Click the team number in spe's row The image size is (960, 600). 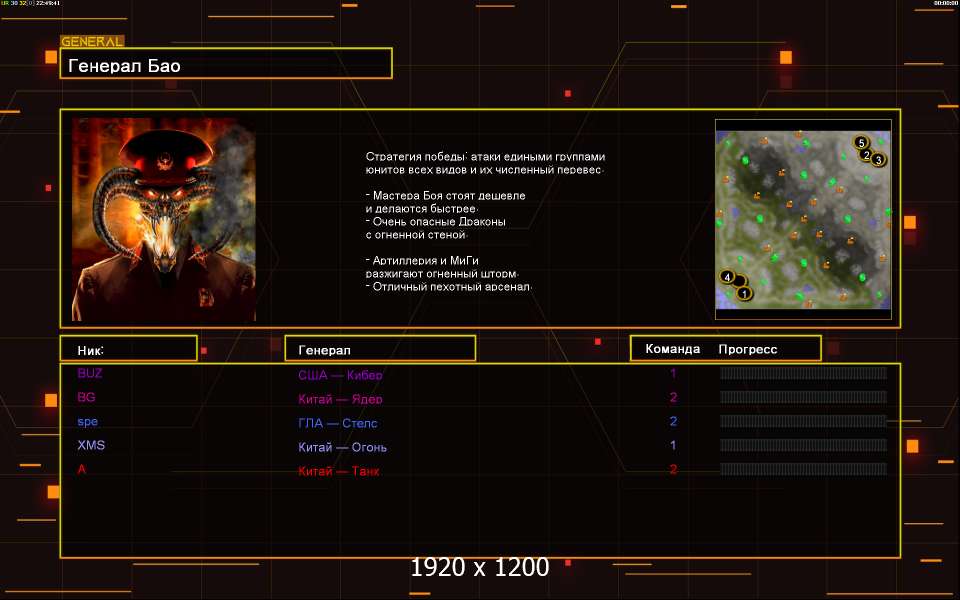(x=673, y=421)
